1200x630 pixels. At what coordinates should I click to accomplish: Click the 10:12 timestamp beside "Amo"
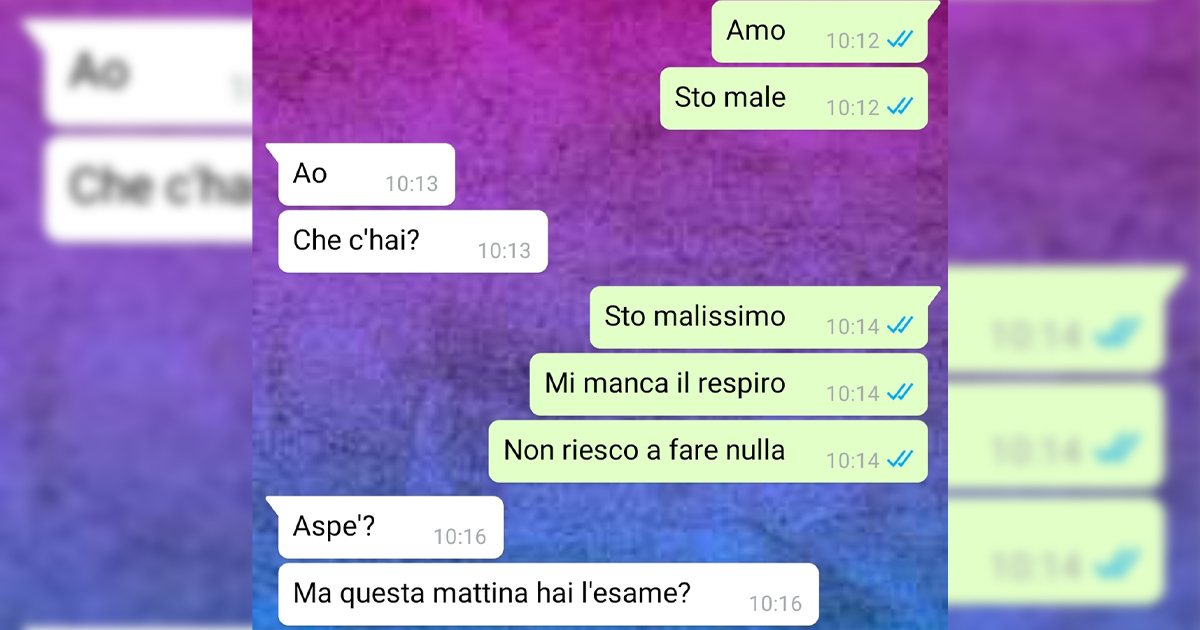coord(853,41)
